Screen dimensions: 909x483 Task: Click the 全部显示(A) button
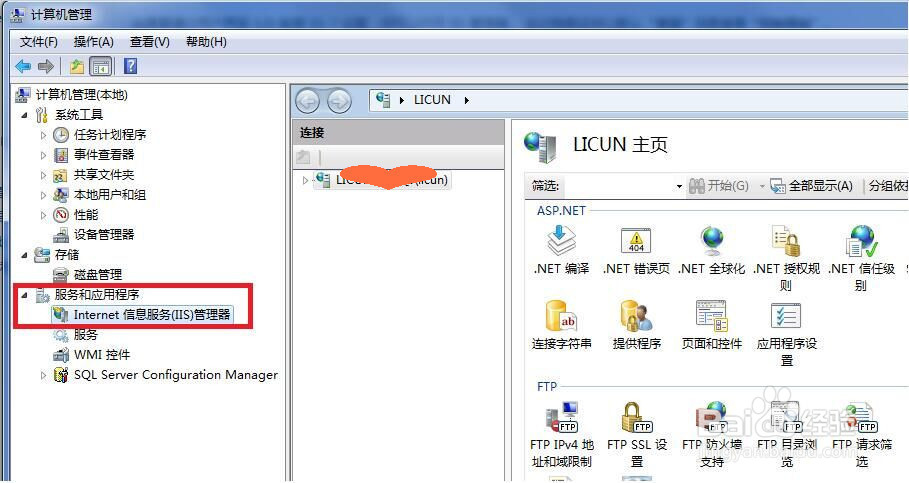[812, 186]
